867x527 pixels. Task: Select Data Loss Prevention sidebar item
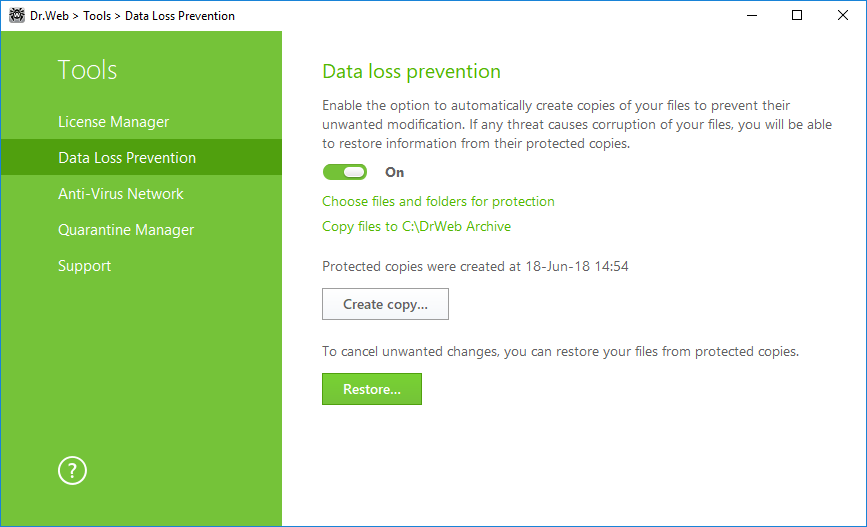[x=142, y=158]
